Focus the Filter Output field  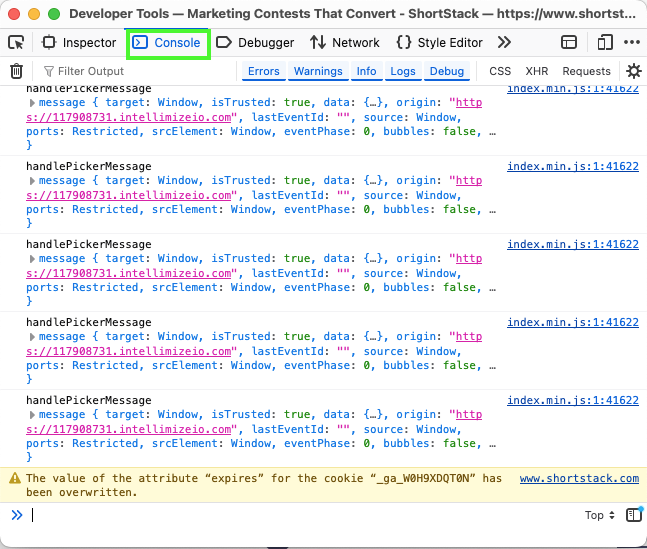(x=138, y=71)
